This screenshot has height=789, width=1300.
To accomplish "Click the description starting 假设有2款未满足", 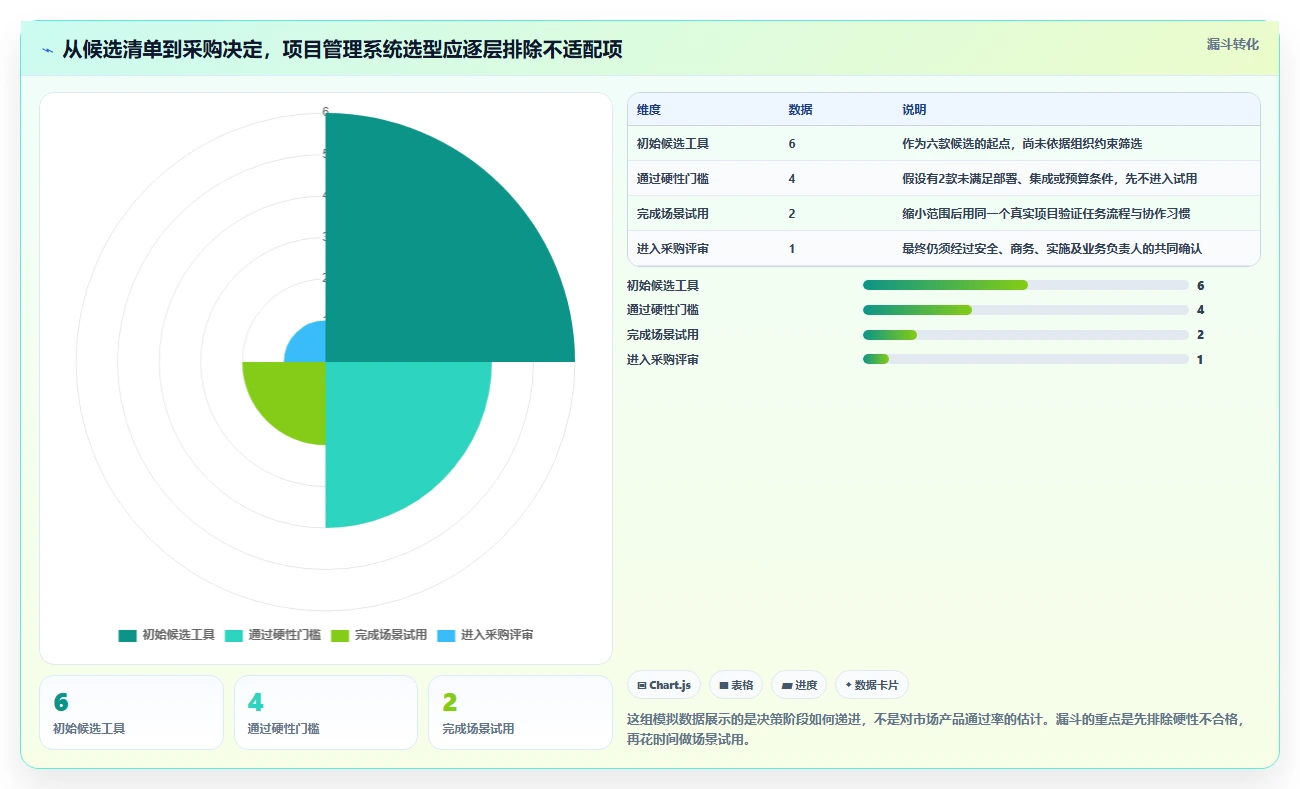I will (1049, 179).
